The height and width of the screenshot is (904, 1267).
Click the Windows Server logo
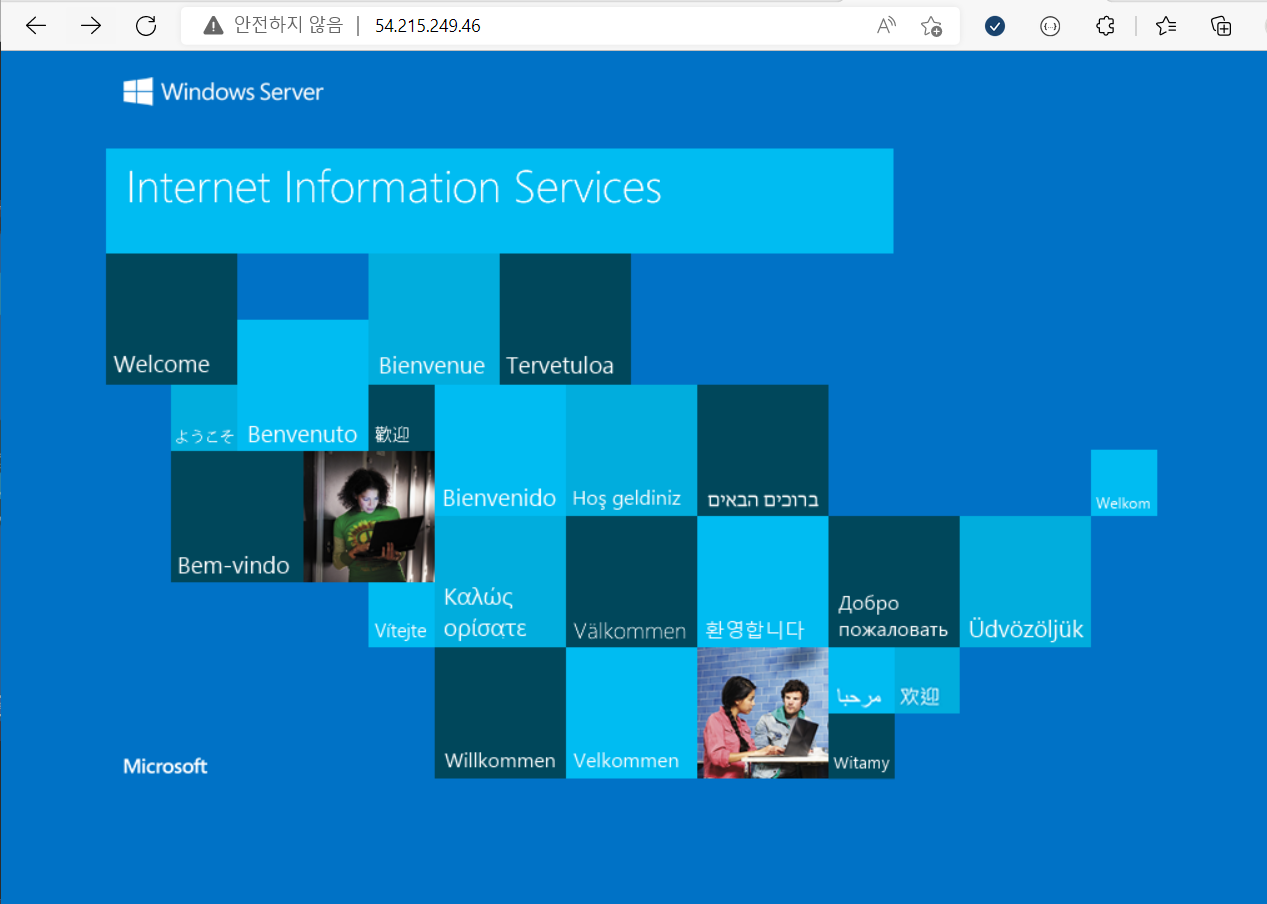tap(223, 92)
